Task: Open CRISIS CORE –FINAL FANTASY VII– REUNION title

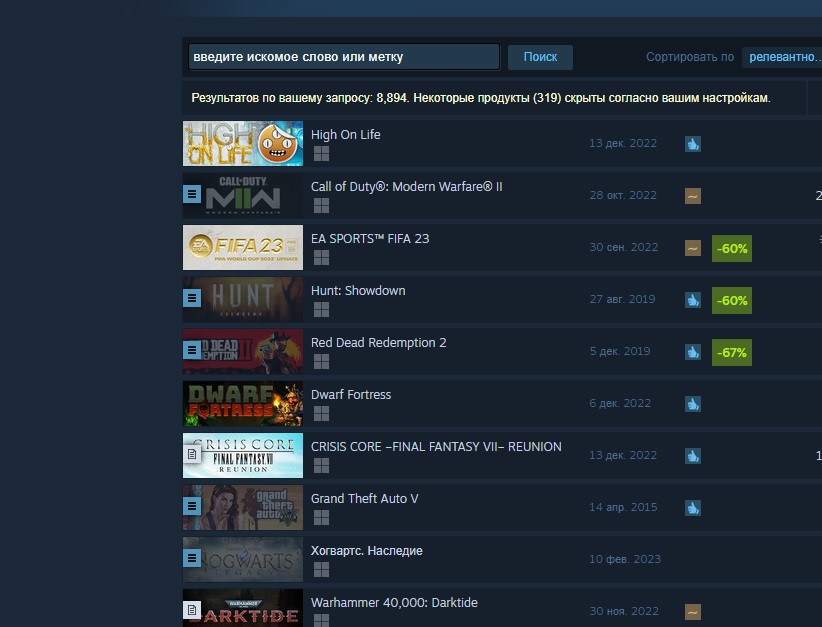Action: [436, 447]
